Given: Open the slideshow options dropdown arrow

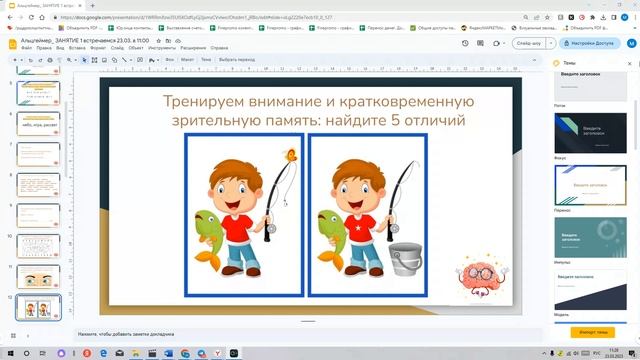Looking at the screenshot, I should [x=551, y=43].
